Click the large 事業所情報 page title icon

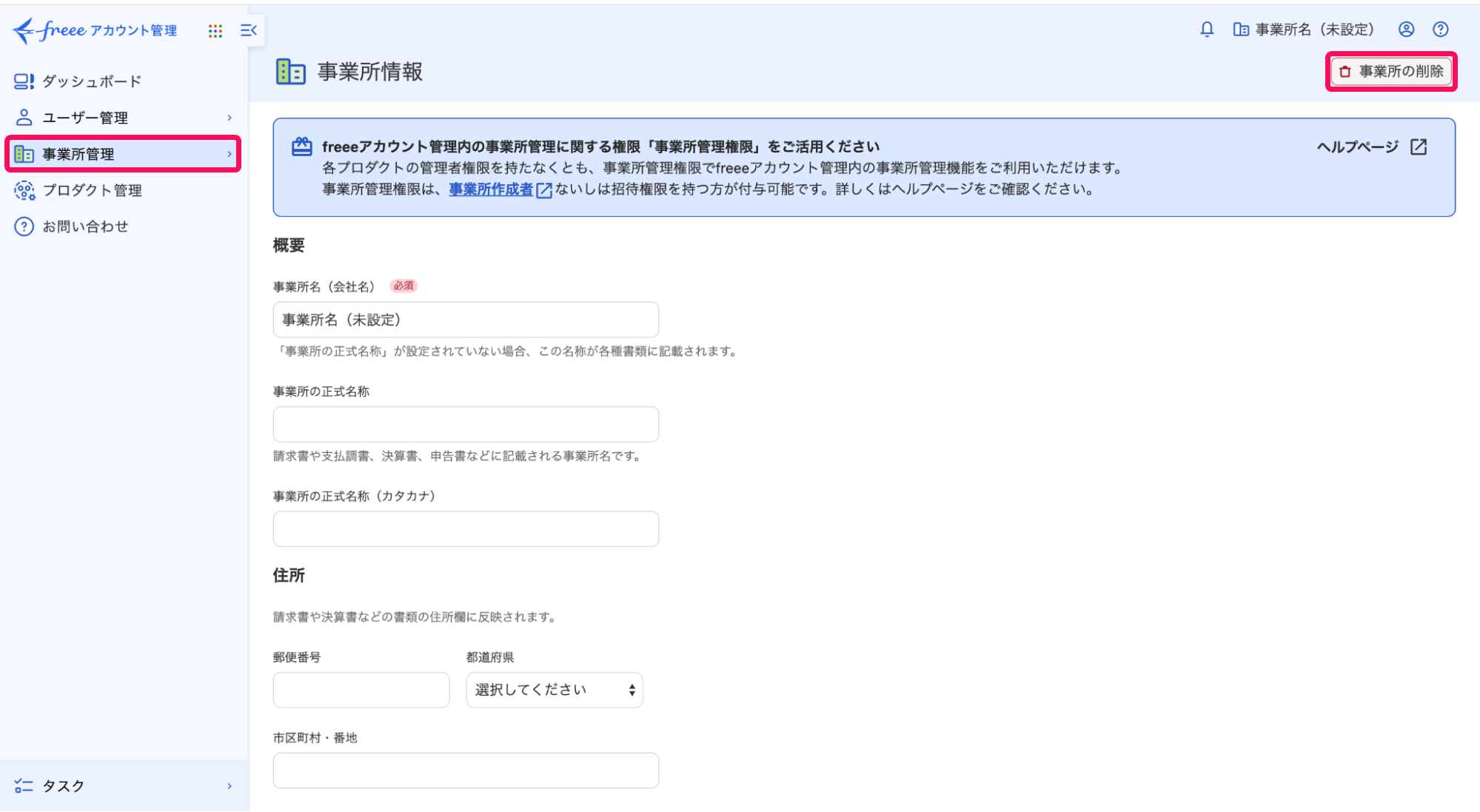point(290,72)
